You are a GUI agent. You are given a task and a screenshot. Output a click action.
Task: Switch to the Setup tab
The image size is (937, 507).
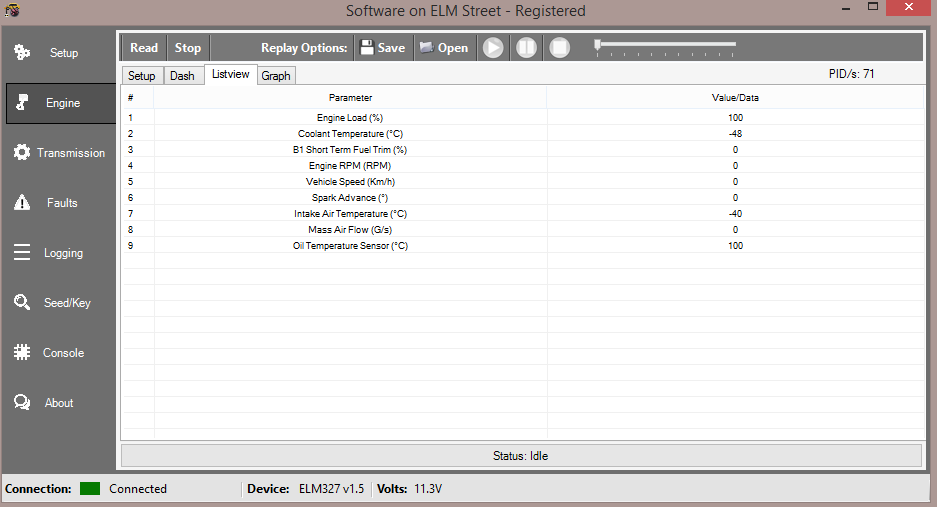point(142,76)
